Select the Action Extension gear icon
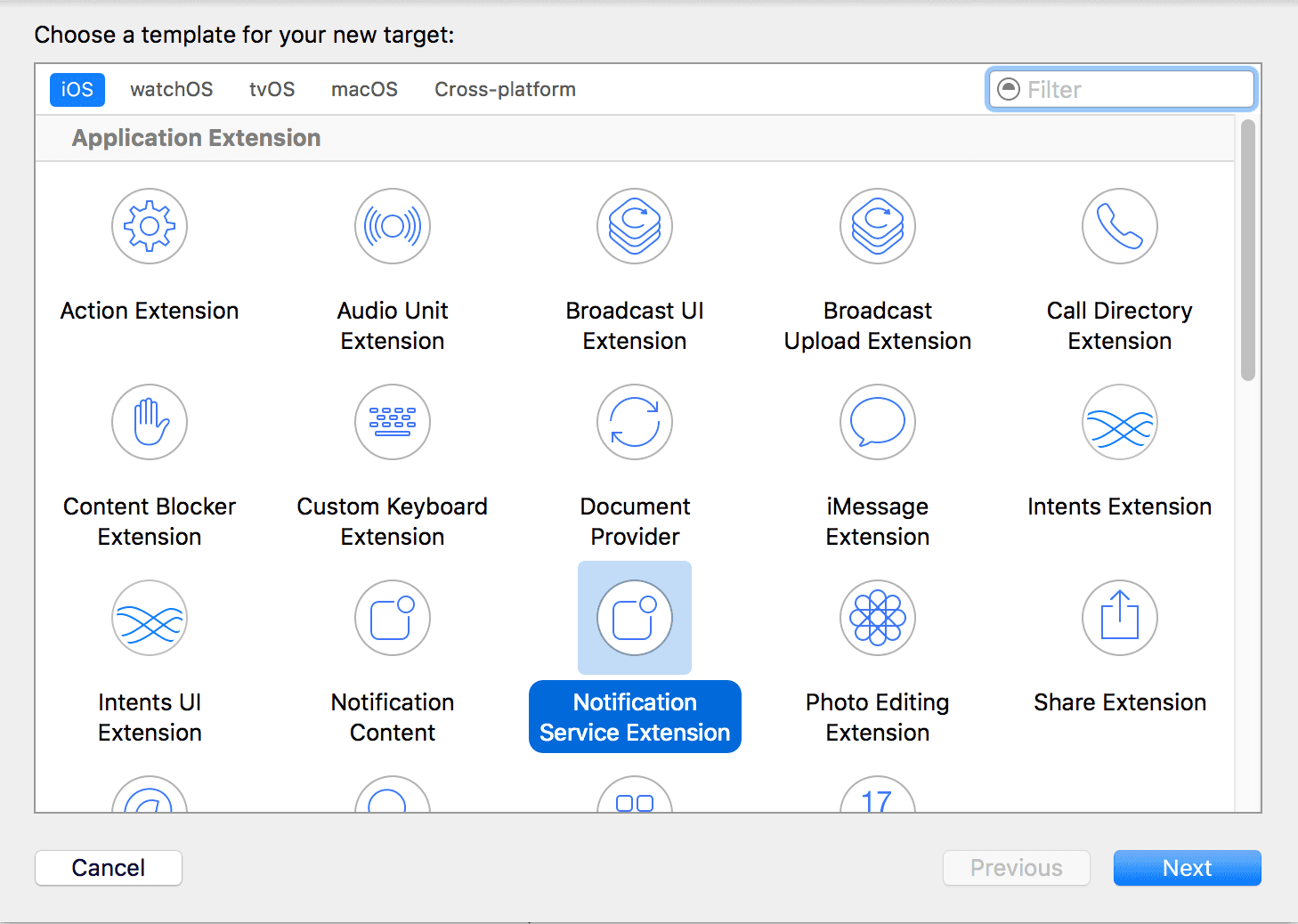Screen dimensions: 1298x924 pyautogui.click(x=150, y=226)
